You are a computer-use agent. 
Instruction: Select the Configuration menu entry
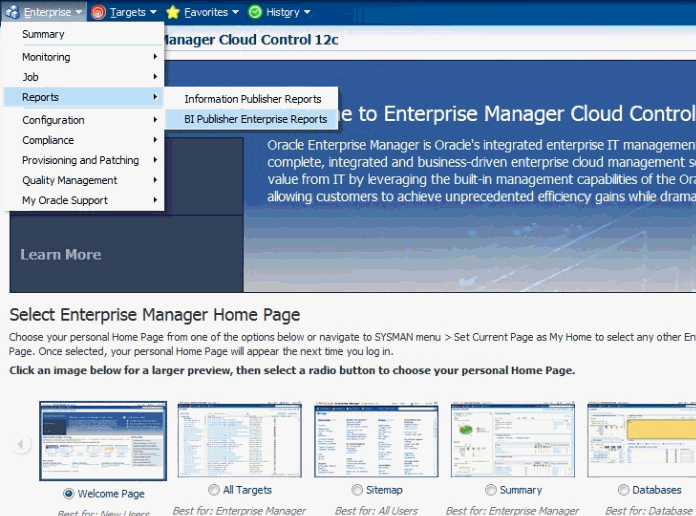coord(83,120)
